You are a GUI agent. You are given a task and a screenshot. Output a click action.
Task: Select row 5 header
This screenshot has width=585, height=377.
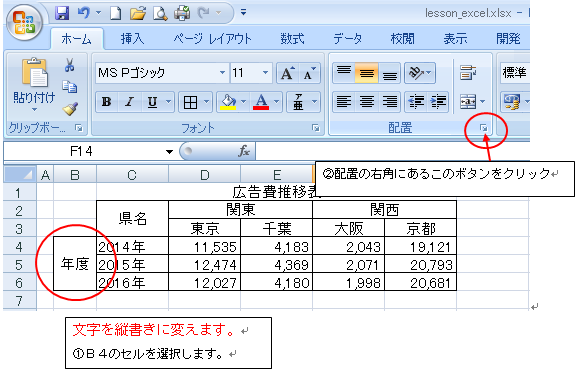point(19,265)
